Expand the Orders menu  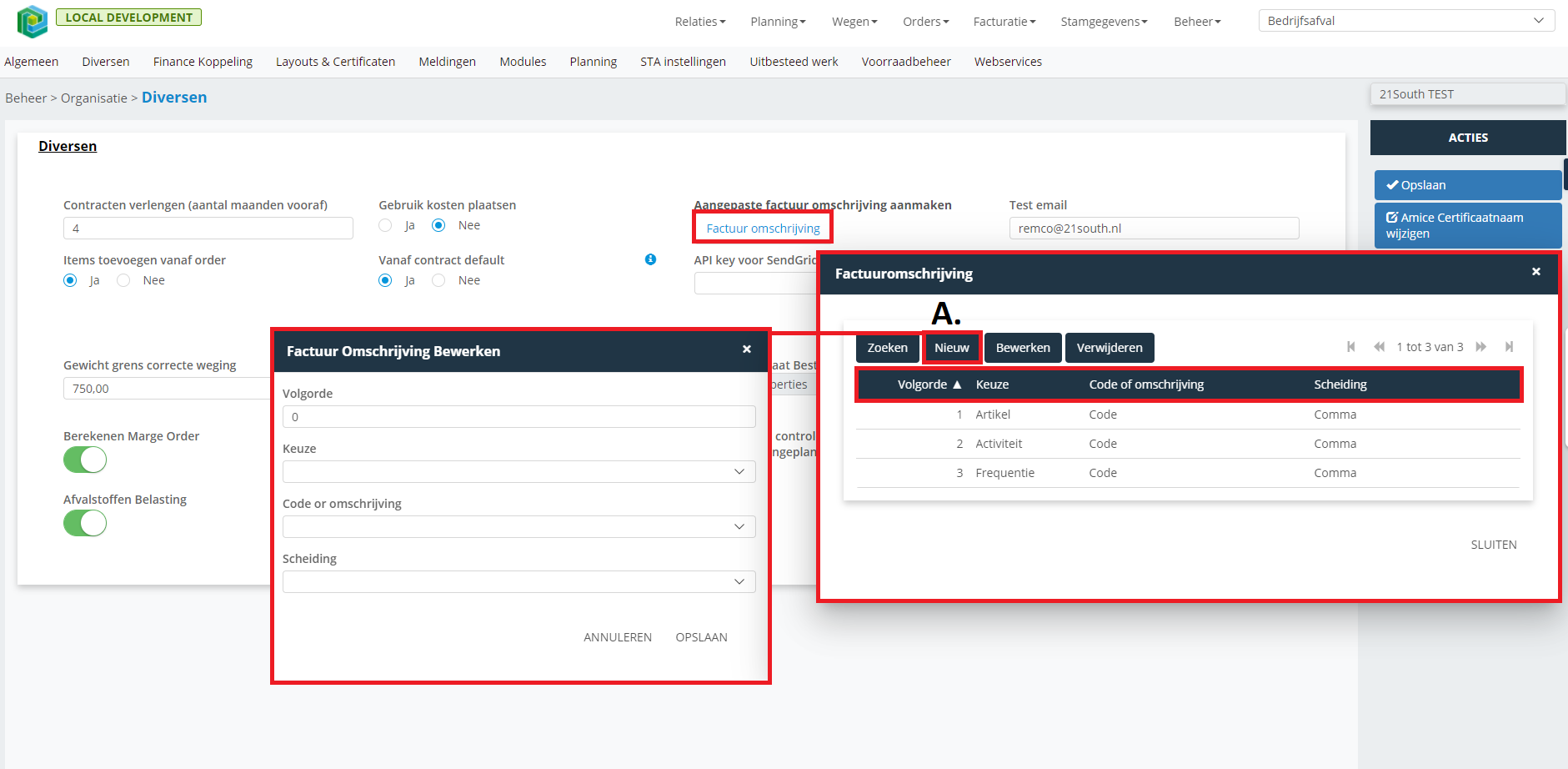[926, 22]
